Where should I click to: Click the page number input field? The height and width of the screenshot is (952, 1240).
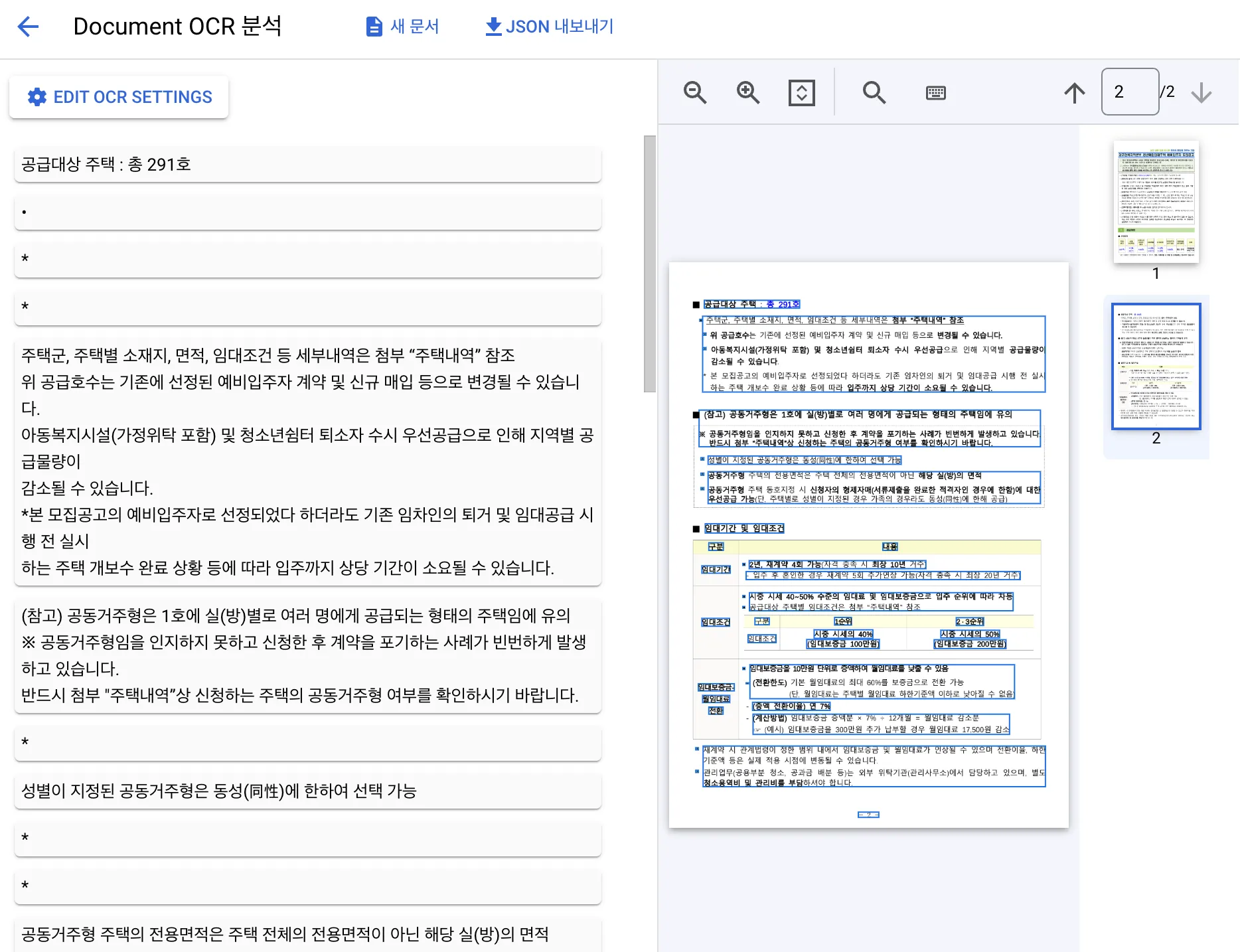pos(1129,92)
